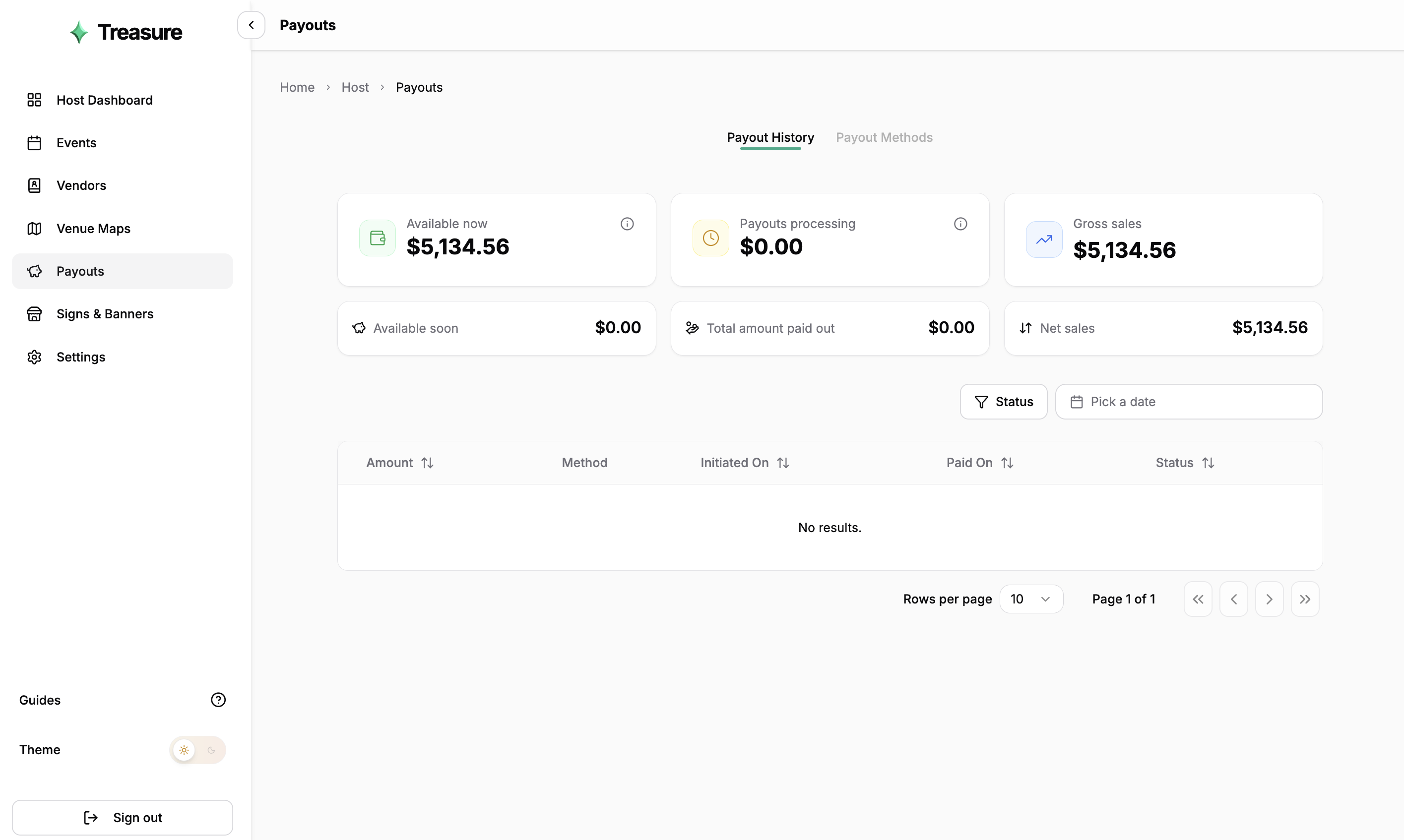Click the Sign out button
The width and height of the screenshot is (1404, 840).
click(122, 817)
